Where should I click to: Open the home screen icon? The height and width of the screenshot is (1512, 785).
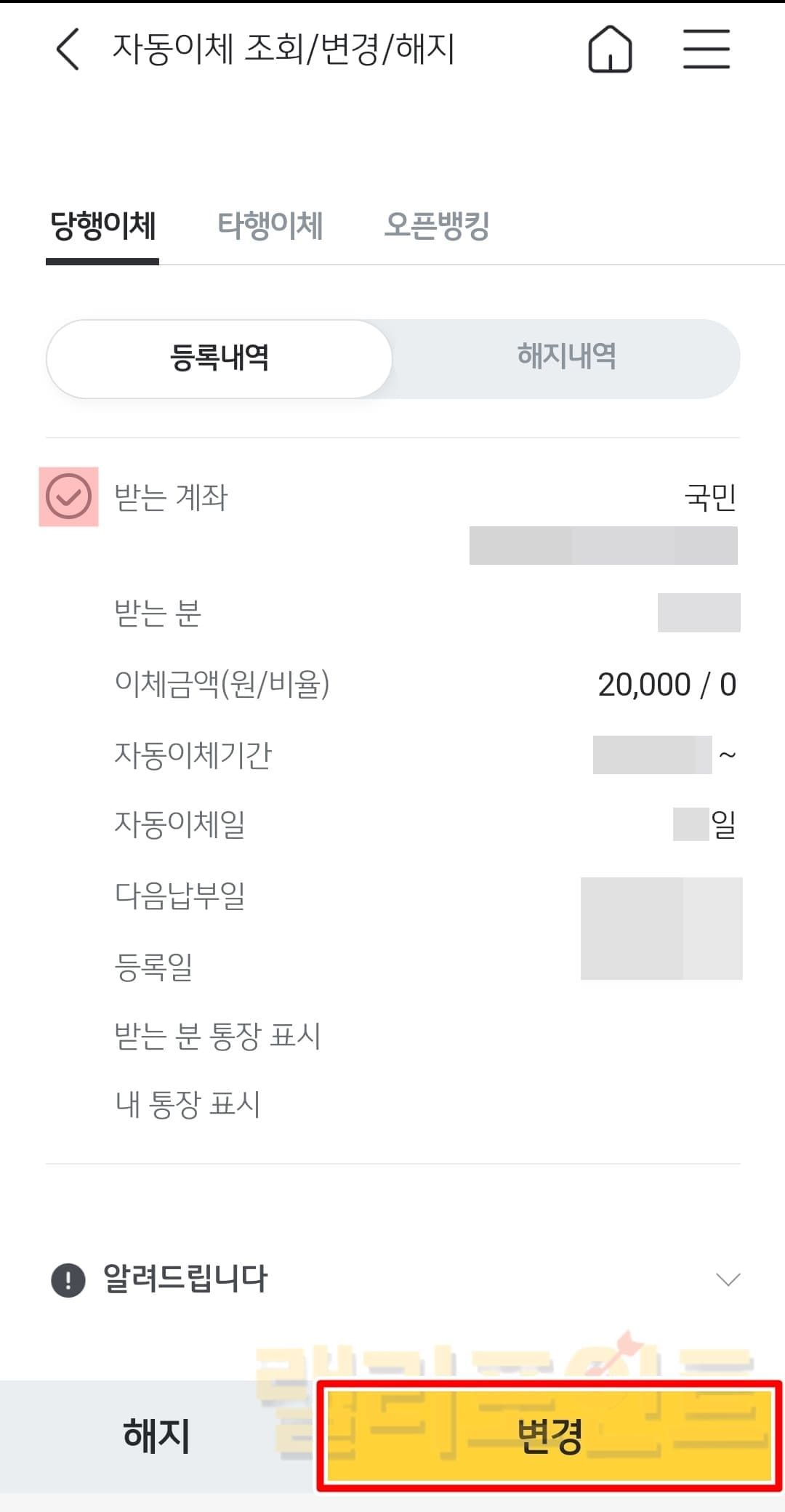pos(610,49)
